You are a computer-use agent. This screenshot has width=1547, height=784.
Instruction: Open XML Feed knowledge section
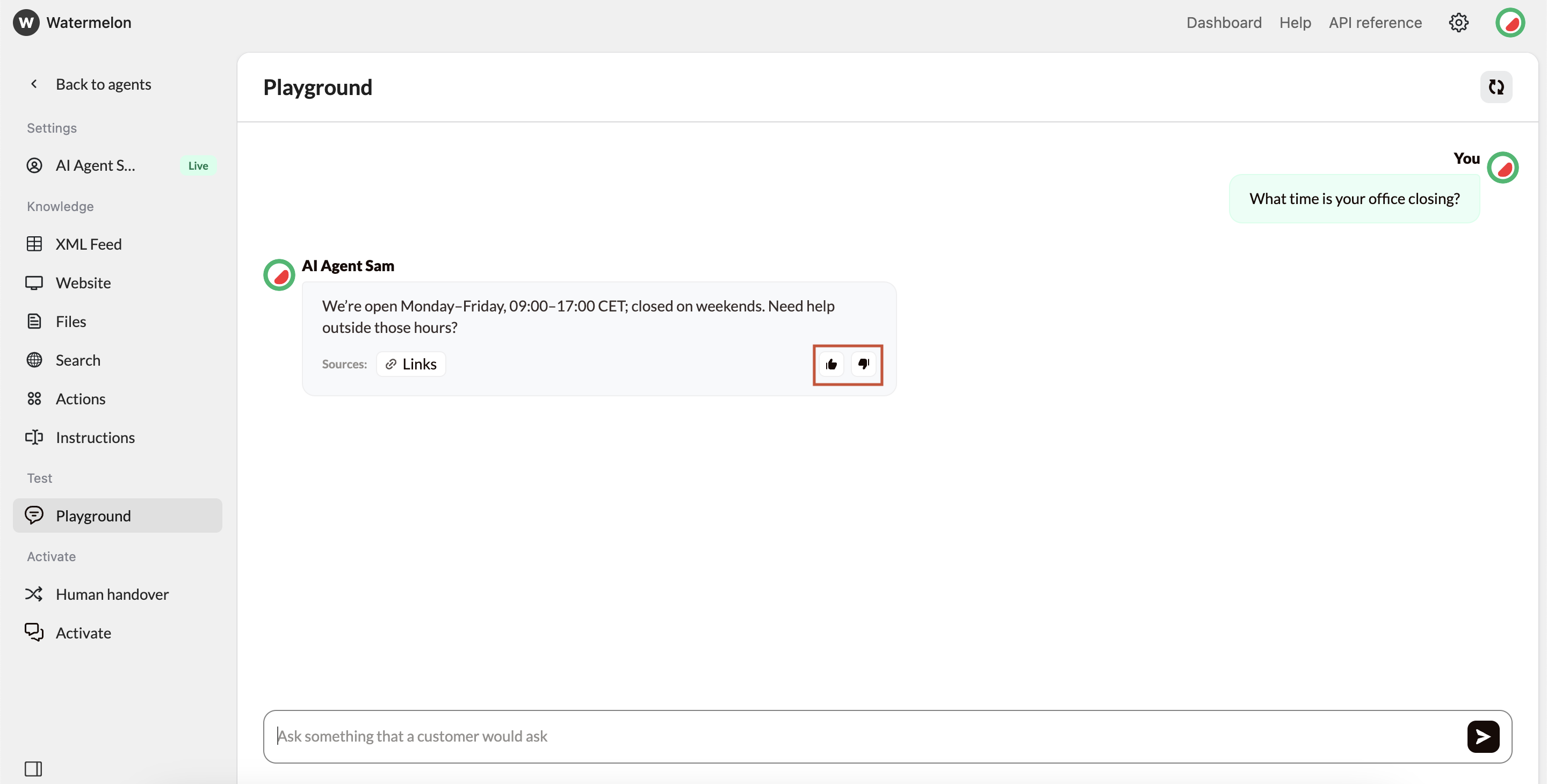[88, 244]
